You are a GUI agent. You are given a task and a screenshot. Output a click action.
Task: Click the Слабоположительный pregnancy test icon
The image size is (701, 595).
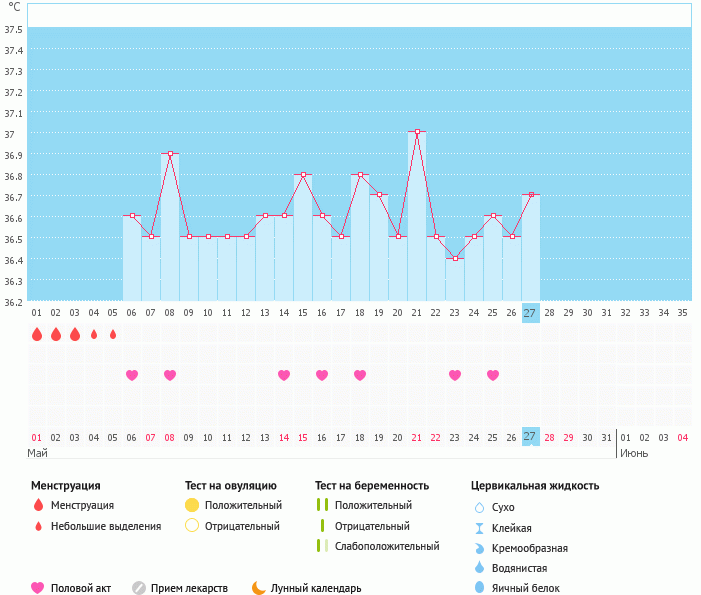[323, 546]
